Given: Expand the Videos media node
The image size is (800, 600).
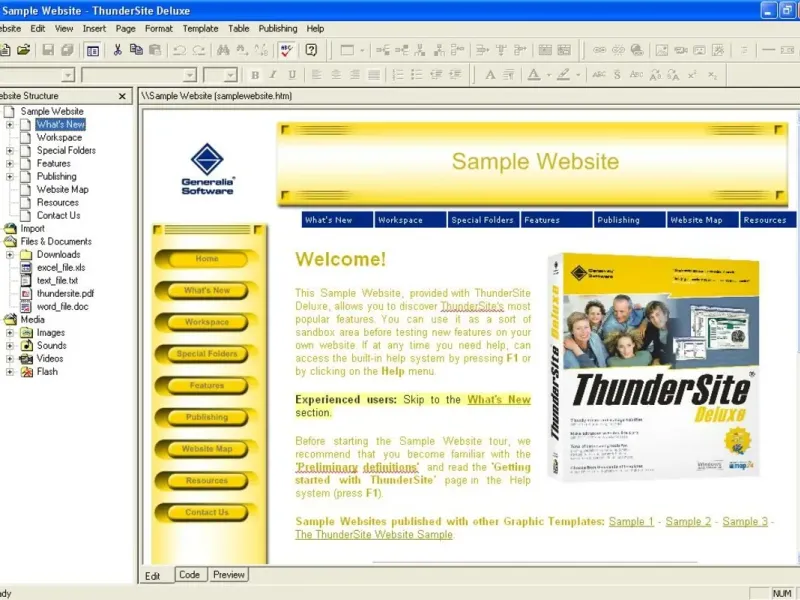Looking at the screenshot, I should coord(10,359).
